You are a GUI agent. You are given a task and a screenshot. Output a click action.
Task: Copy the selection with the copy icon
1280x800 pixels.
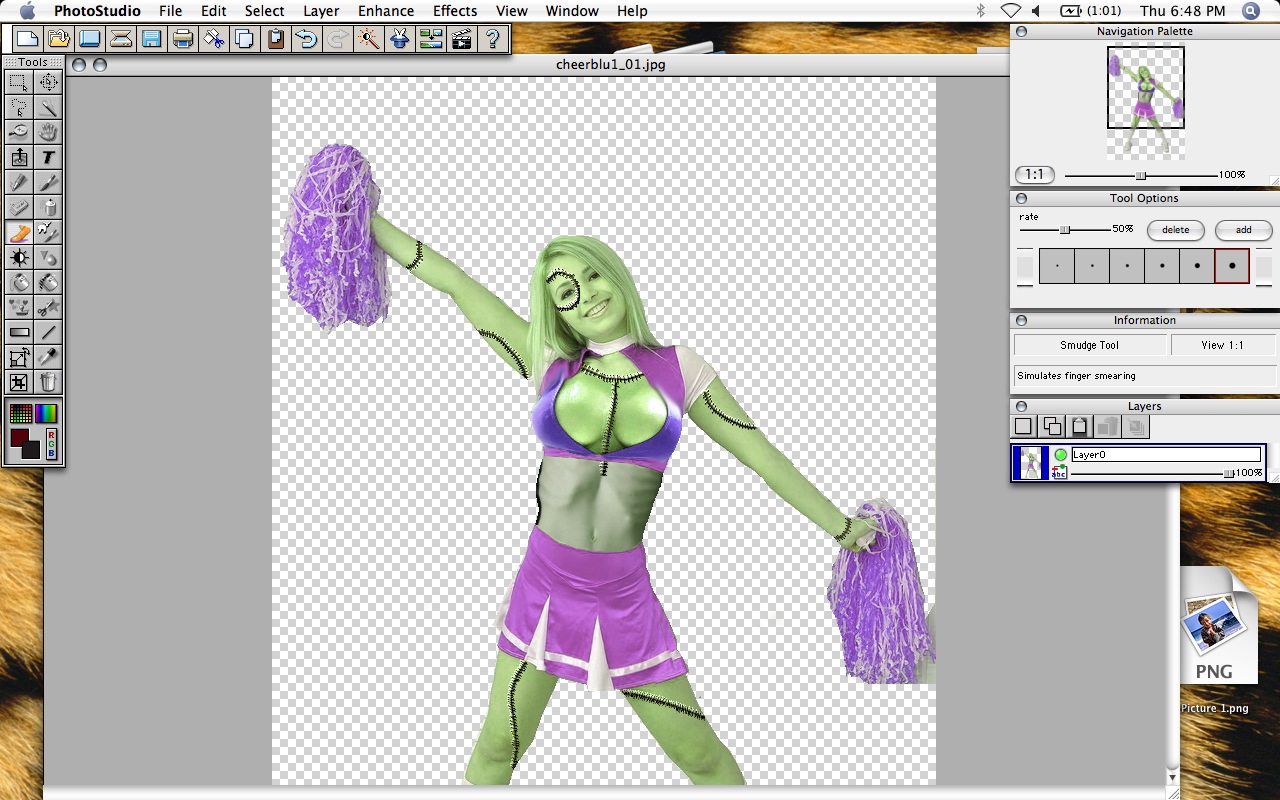[x=244, y=39]
